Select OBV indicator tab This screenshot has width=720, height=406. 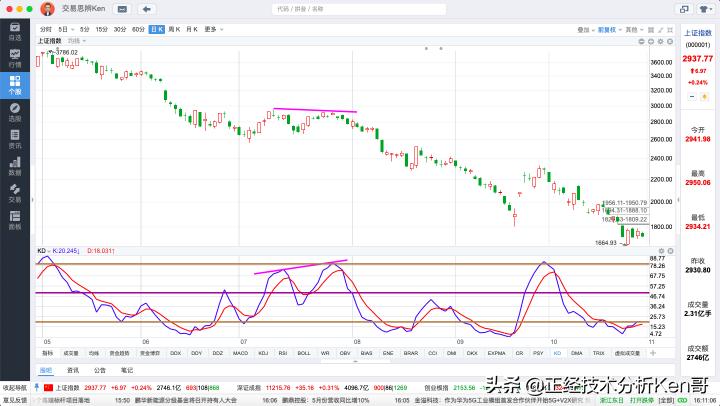click(345, 353)
